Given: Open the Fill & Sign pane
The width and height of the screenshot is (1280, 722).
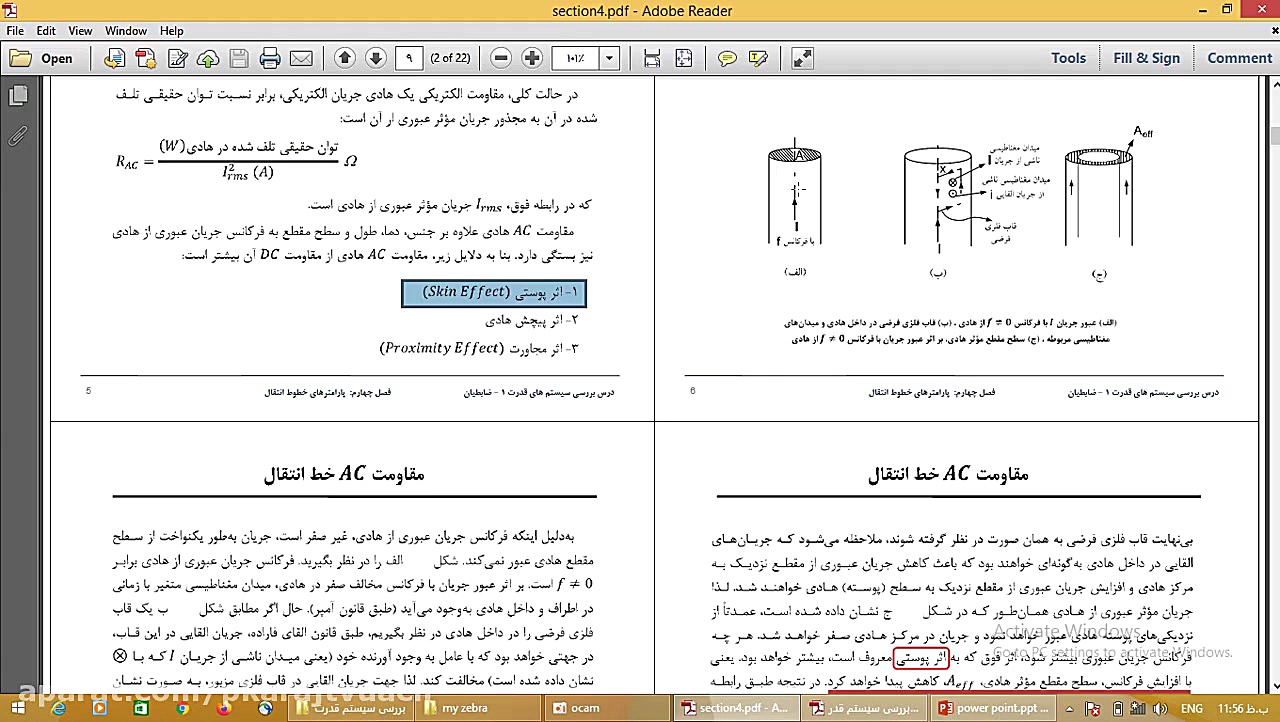Looking at the screenshot, I should 1146,58.
